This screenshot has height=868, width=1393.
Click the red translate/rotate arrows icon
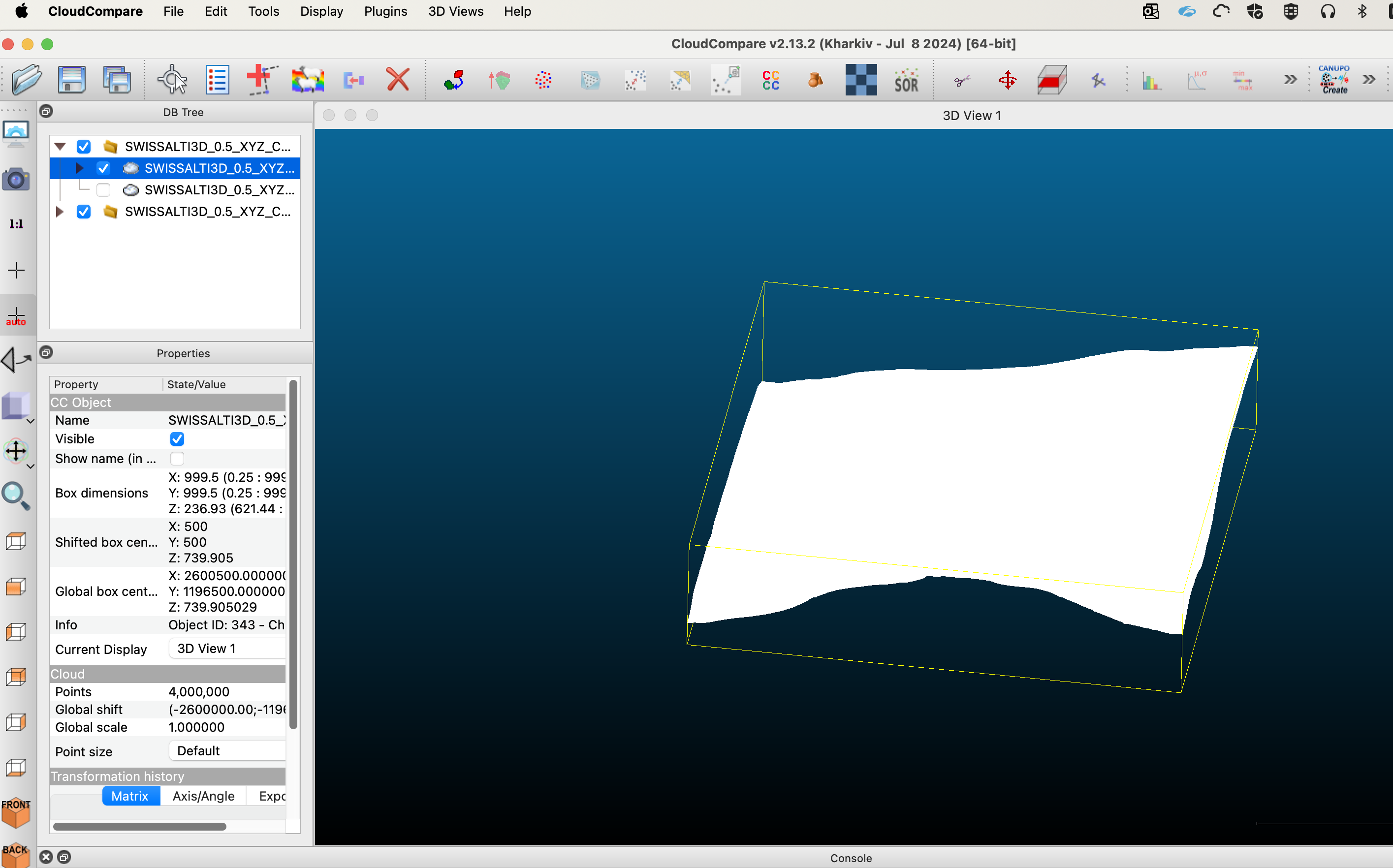click(1007, 80)
